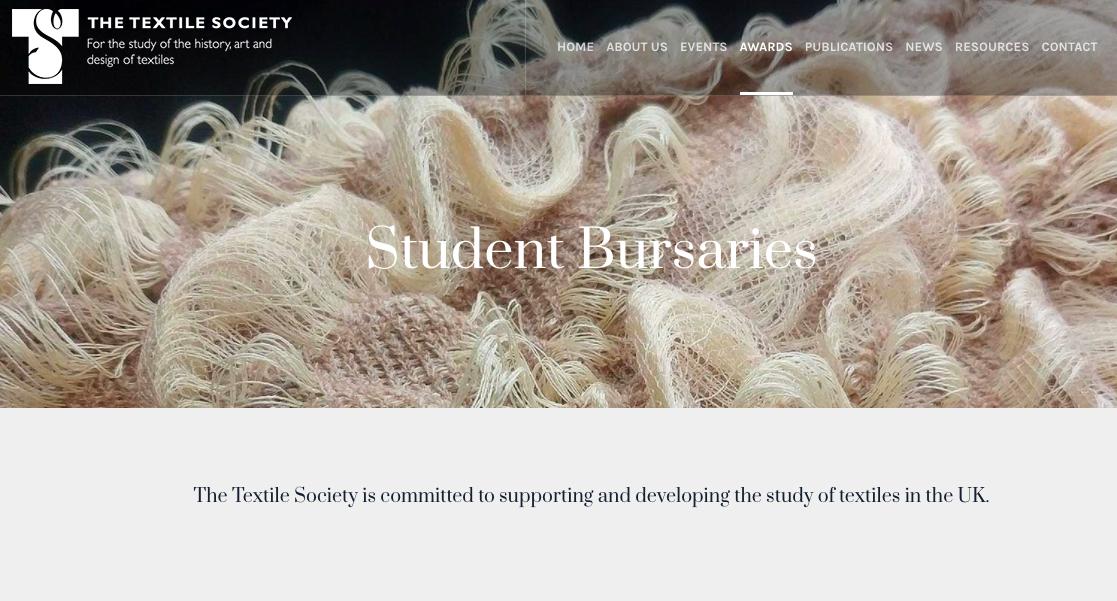1117x601 pixels.
Task: Open the Home menu item
Action: click(x=576, y=47)
